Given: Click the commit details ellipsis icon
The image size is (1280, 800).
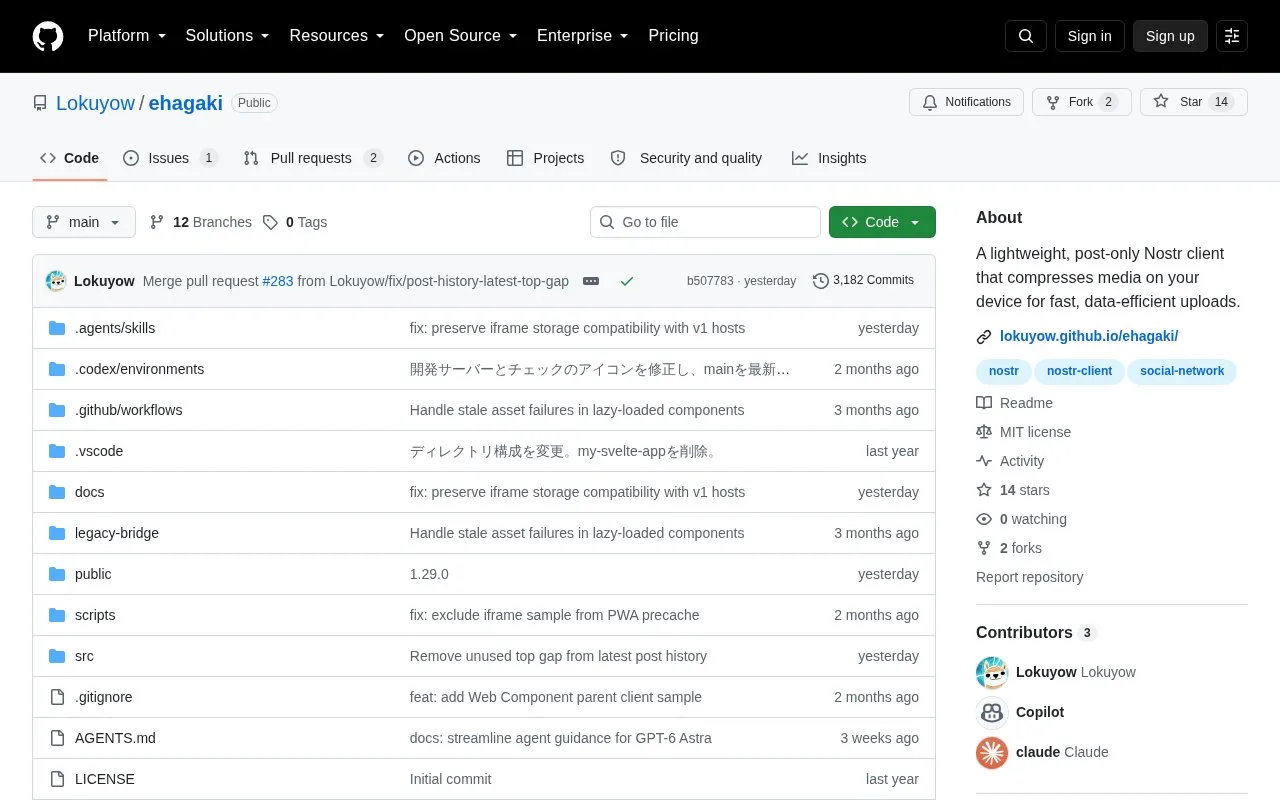Looking at the screenshot, I should pos(591,281).
